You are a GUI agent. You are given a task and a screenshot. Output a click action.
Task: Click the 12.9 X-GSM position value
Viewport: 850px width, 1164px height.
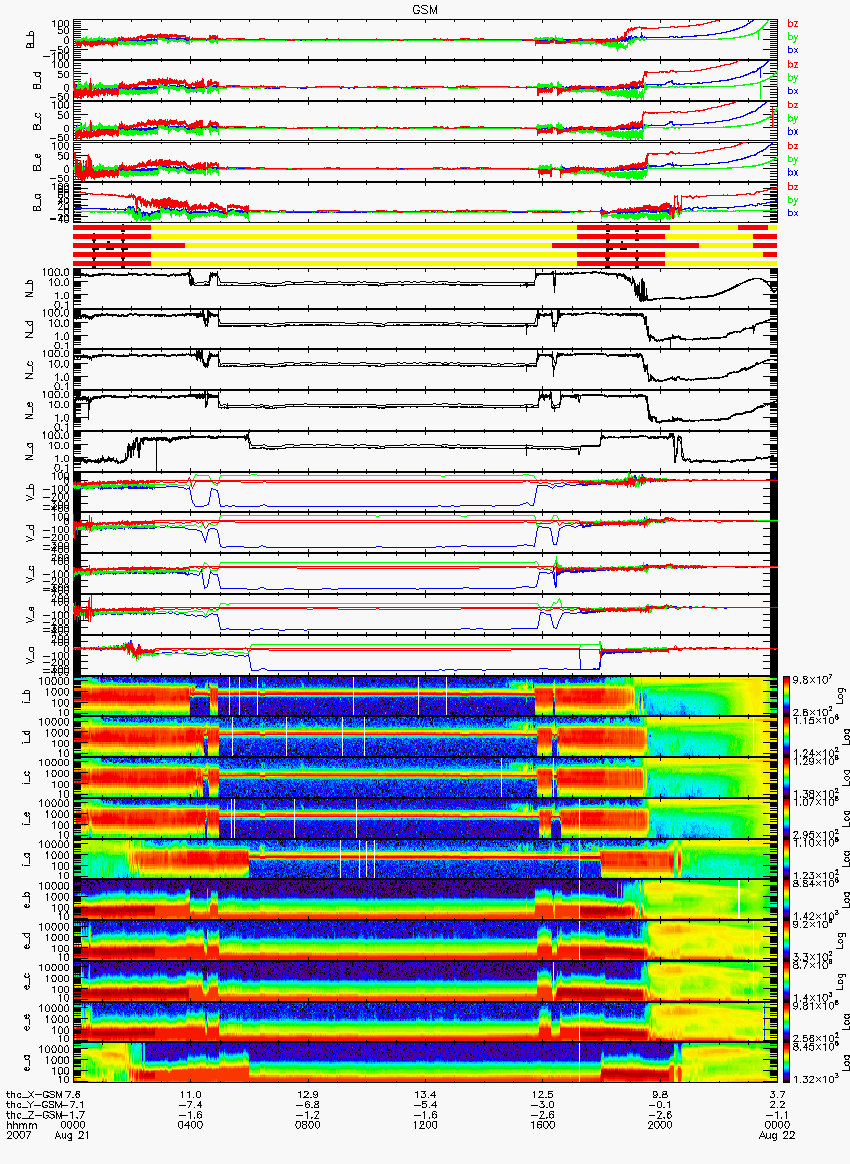(307, 1094)
